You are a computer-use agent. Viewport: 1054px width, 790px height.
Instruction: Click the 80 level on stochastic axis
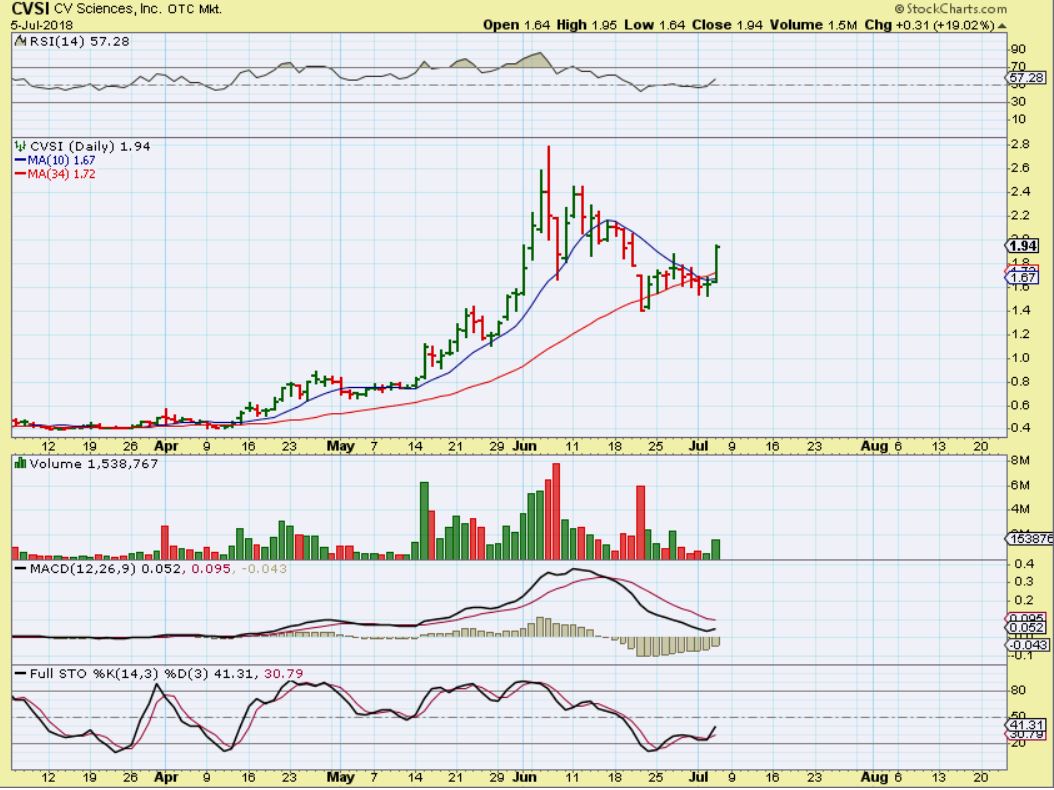(x=1018, y=690)
